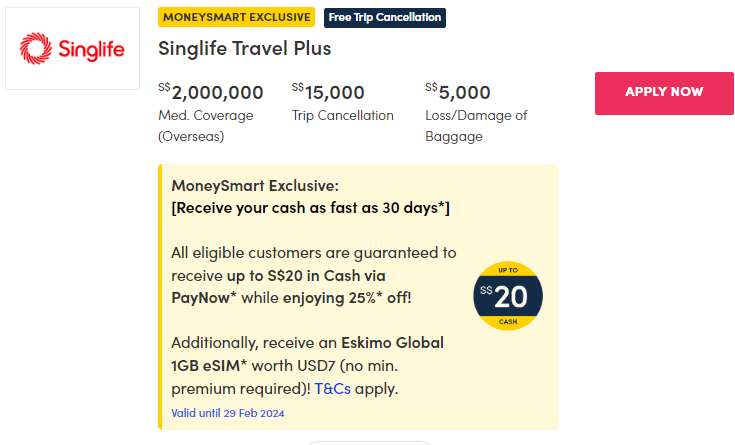
Task: Select the Med. Coverage (Overseas) label
Action: [206, 126]
